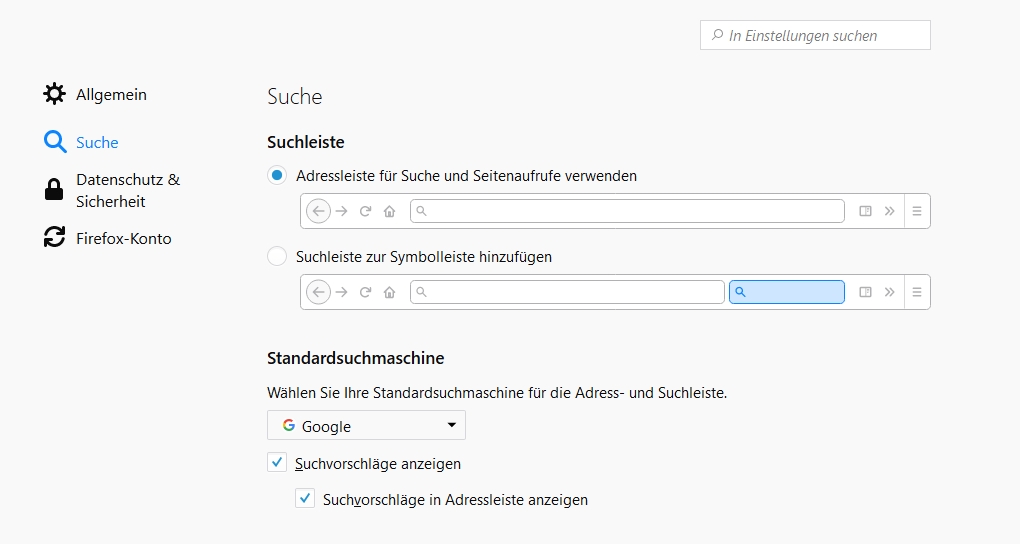Screen dimensions: 1020x544
Task: Toggle "Suchvorschläge anzeigen" checkbox
Action: 277,463
